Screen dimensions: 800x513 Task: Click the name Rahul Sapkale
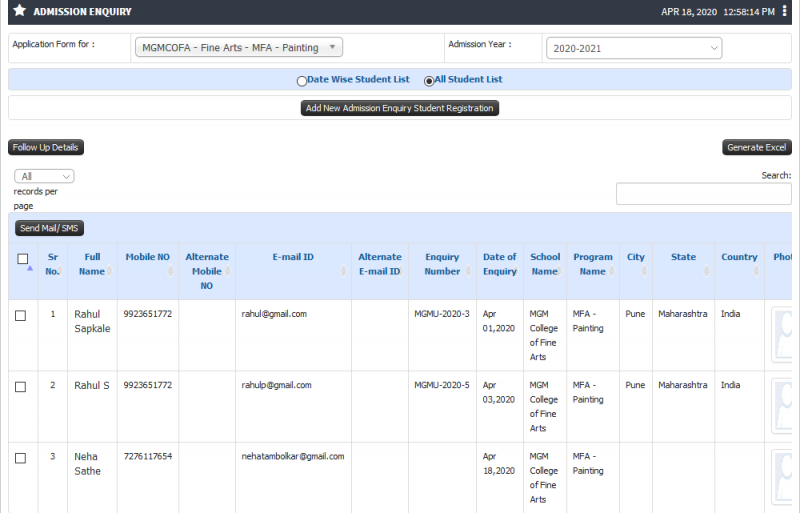click(x=92, y=321)
